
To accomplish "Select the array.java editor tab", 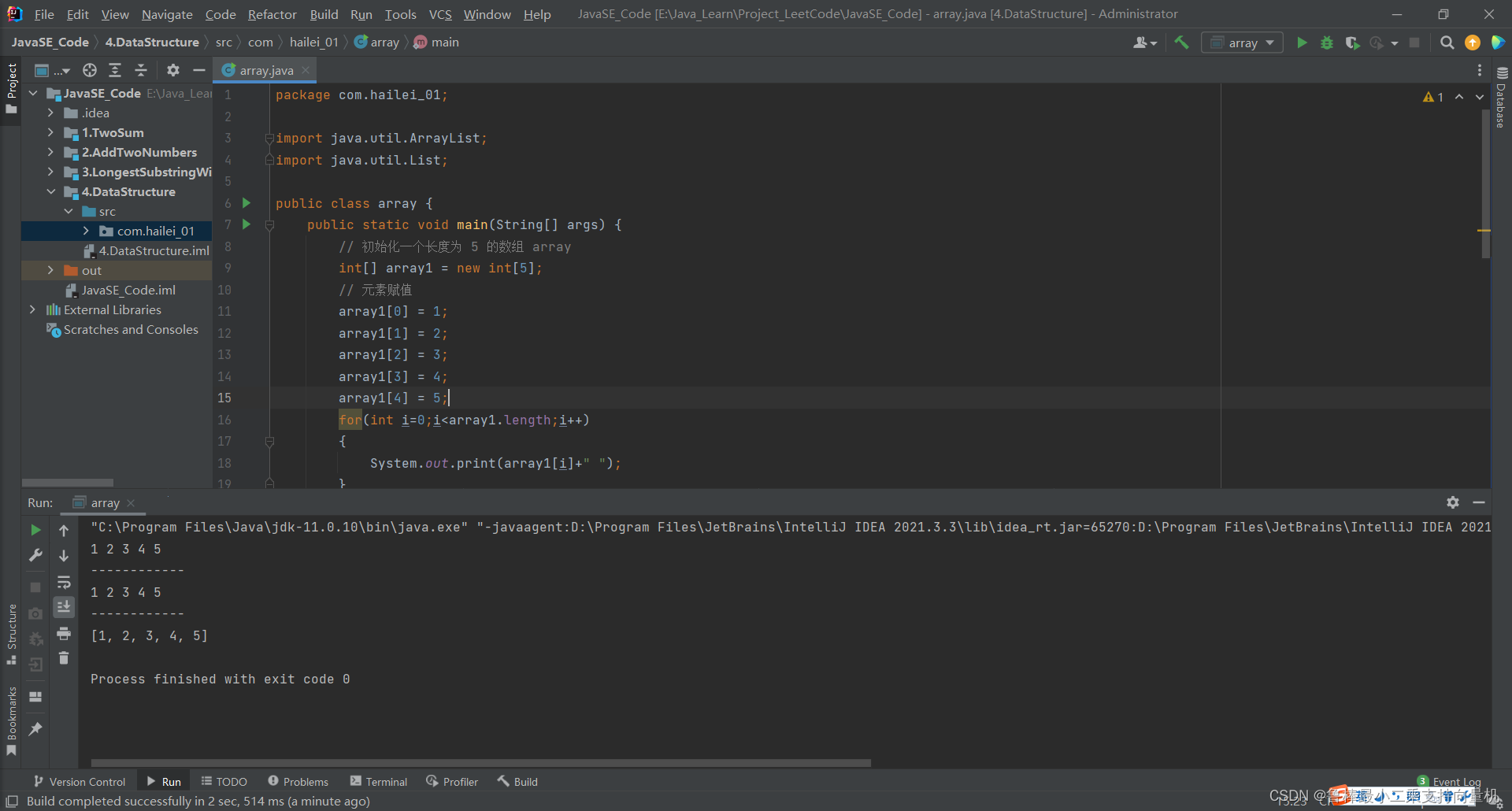I will tap(266, 70).
